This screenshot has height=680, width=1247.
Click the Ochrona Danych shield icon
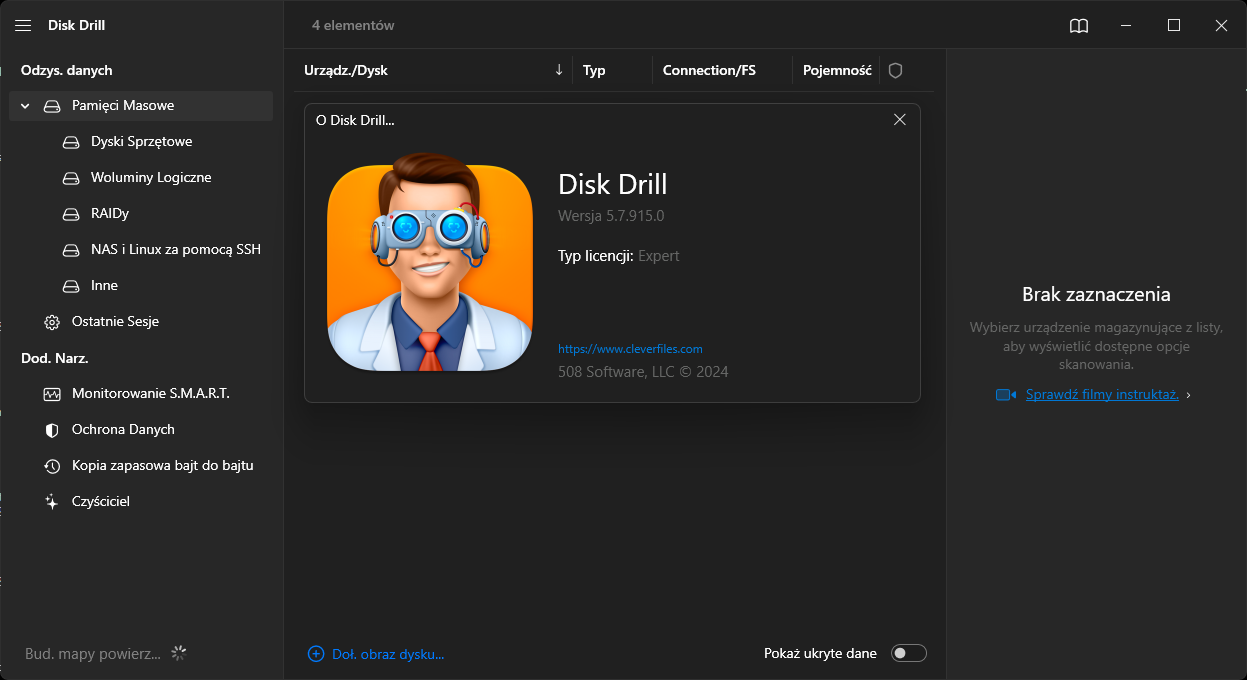coord(52,430)
